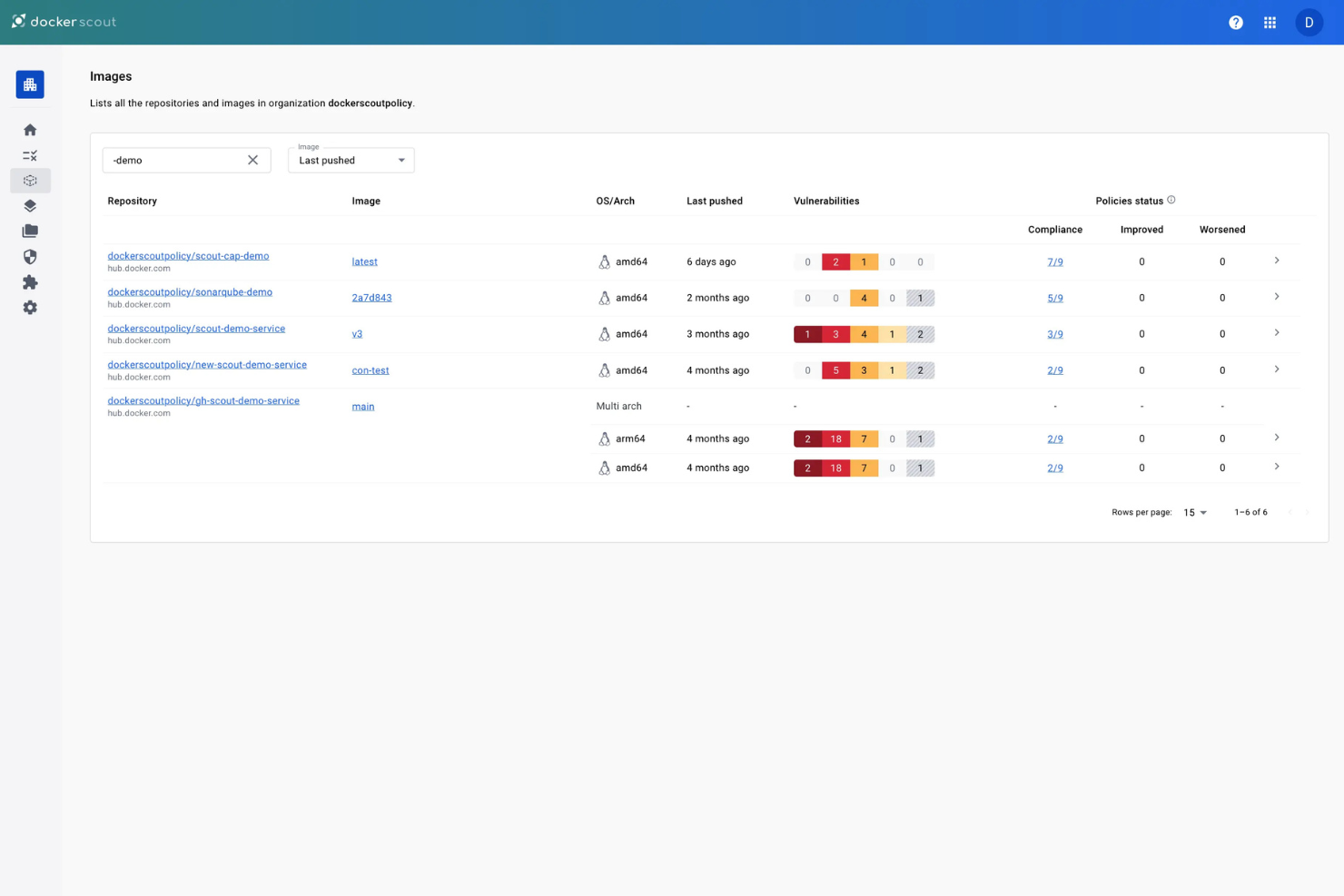Select the Images cube icon in the sidebar

[x=30, y=180]
